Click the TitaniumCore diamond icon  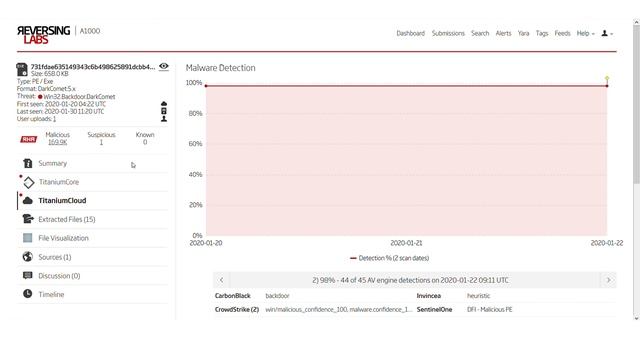click(29, 182)
